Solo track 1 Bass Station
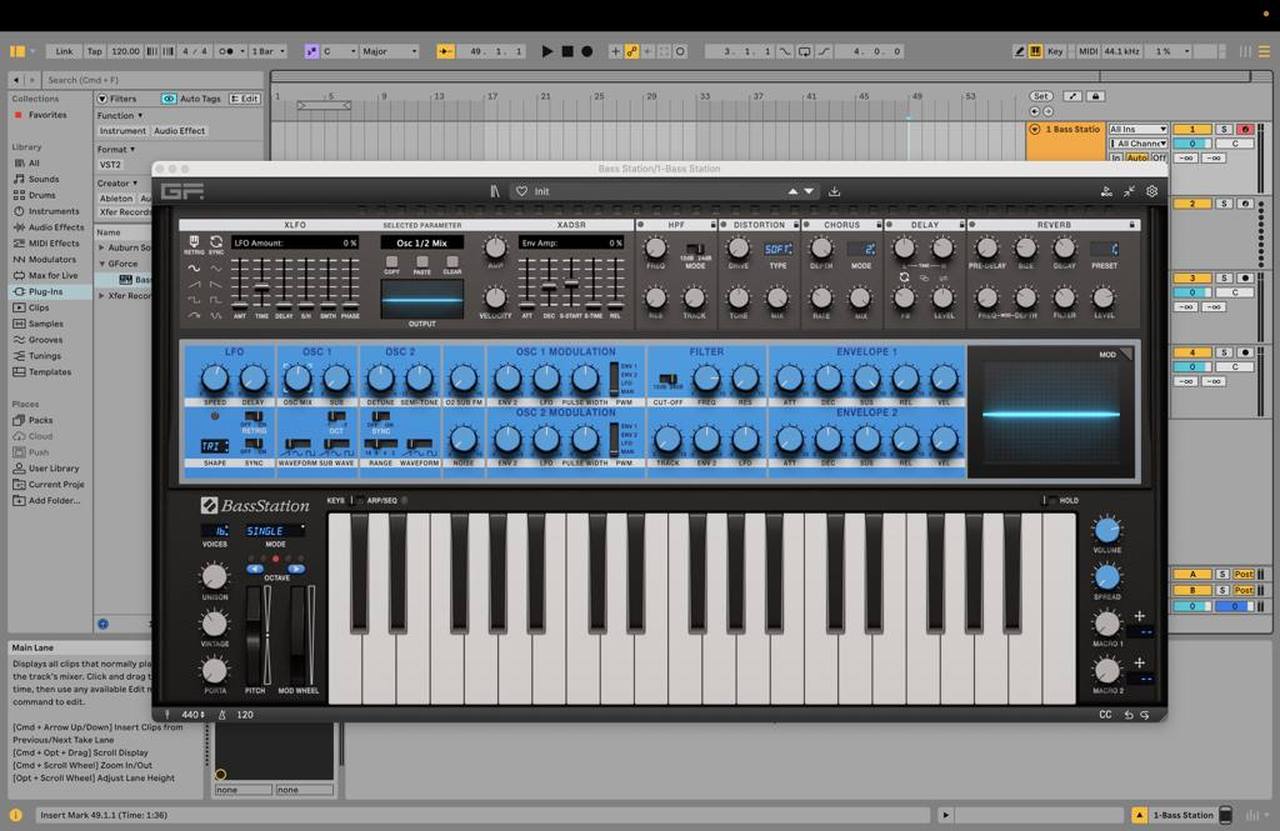 [1223, 129]
